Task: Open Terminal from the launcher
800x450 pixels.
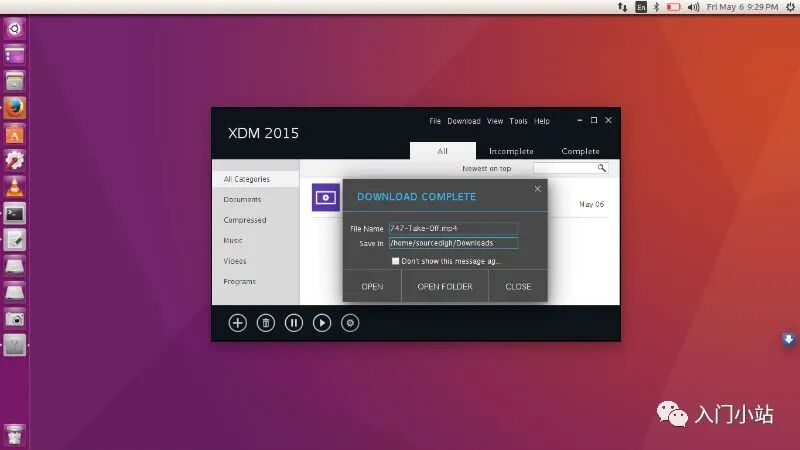Action: (x=14, y=214)
